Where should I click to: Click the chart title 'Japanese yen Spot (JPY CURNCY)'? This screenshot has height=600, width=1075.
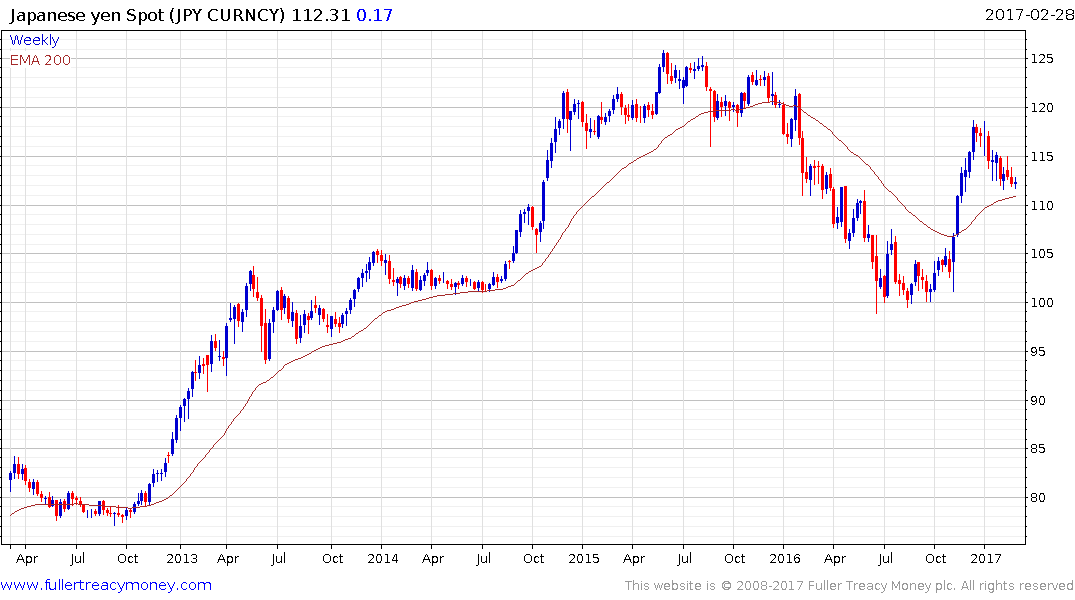point(147,15)
